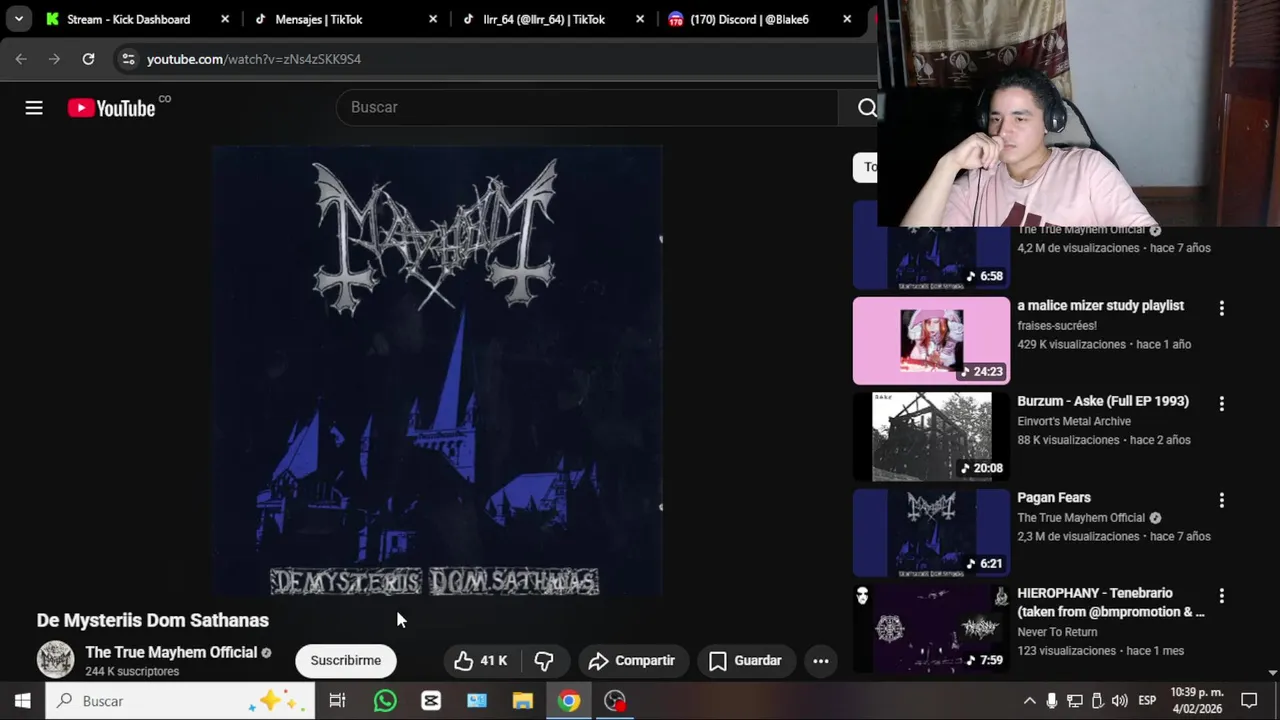Close the llrr_64 TikTok tab
The width and height of the screenshot is (1280, 720).
click(x=640, y=19)
